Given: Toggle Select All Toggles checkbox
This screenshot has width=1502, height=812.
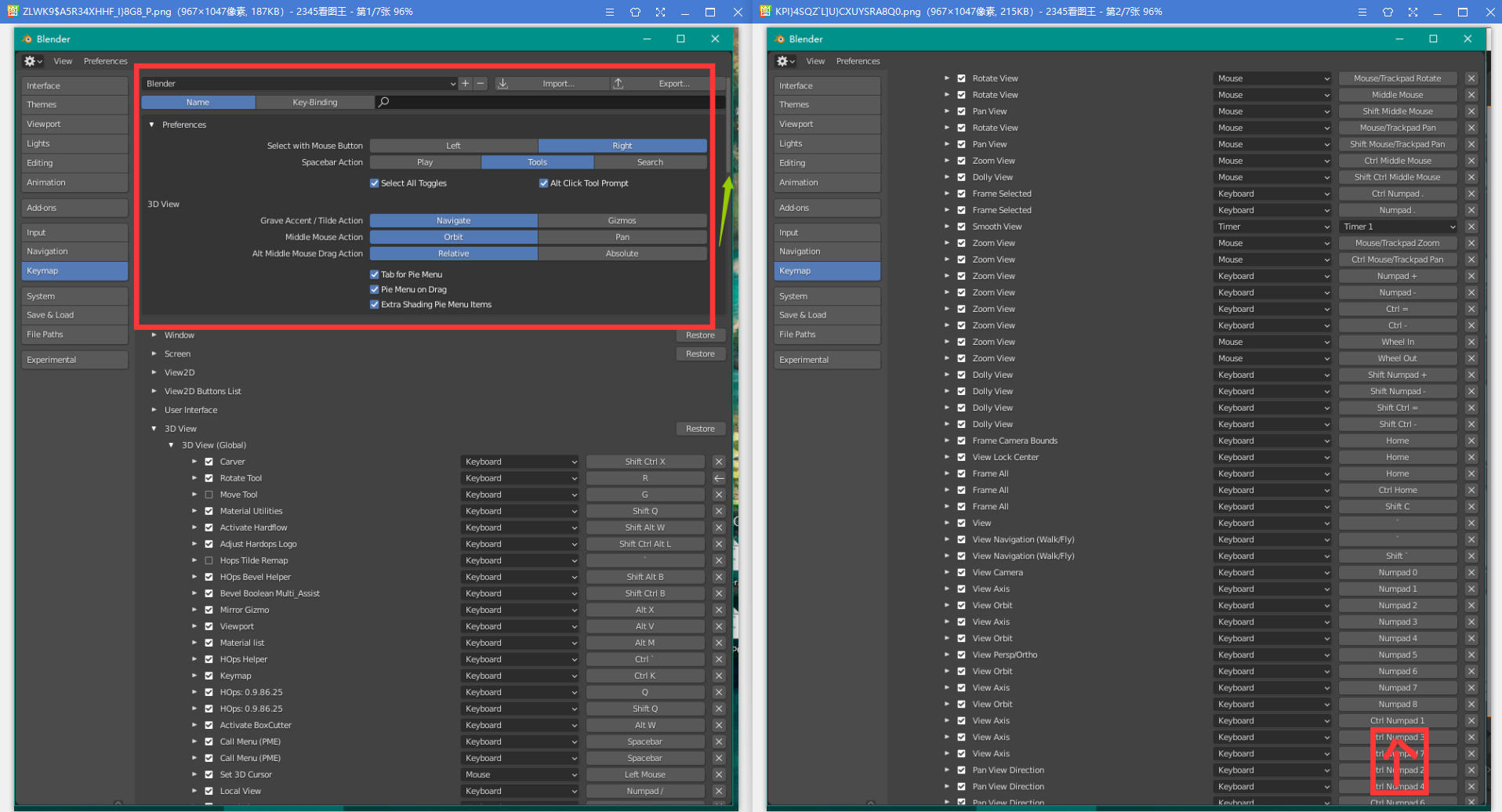Looking at the screenshot, I should [375, 183].
